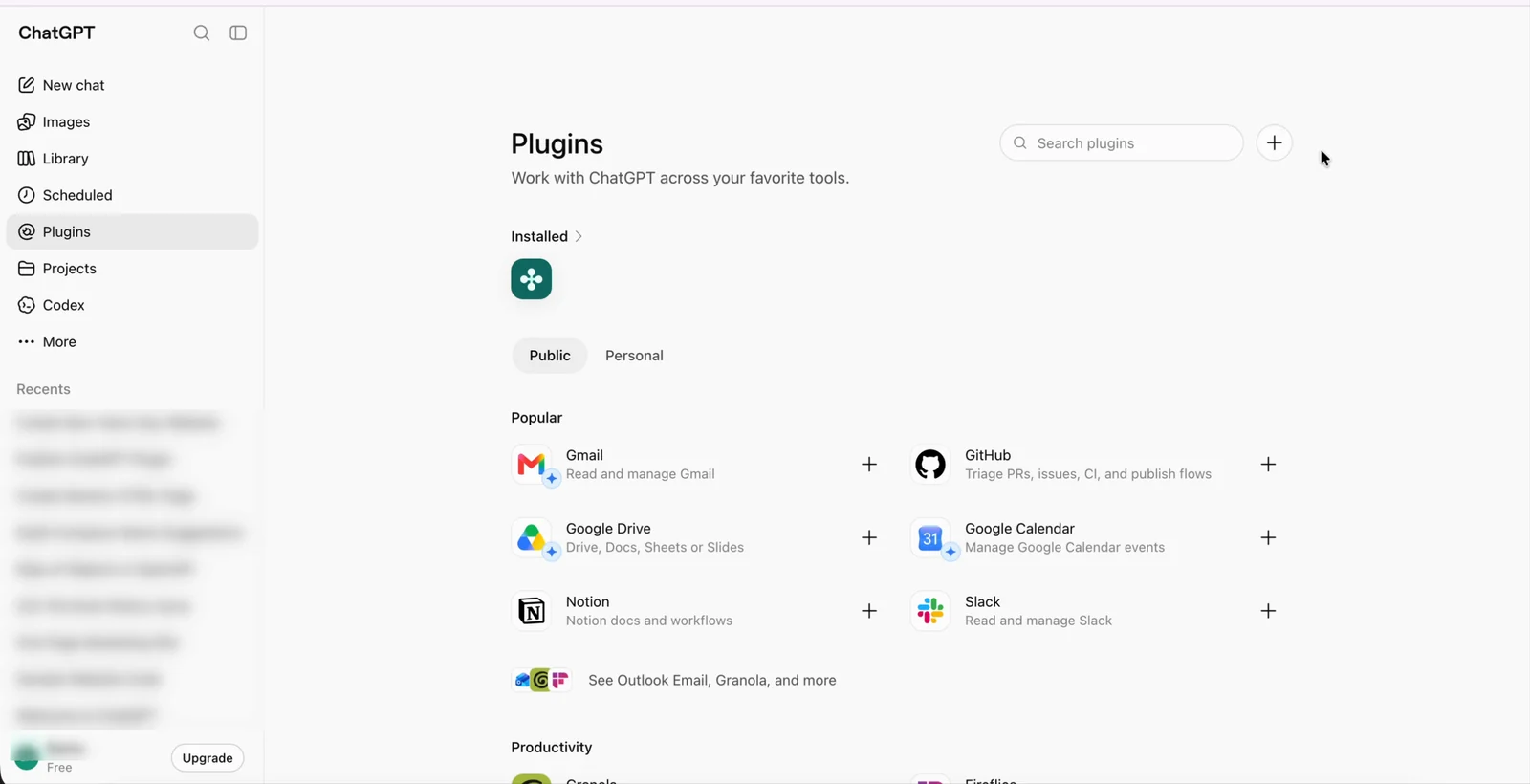Open the Images section

(132, 121)
